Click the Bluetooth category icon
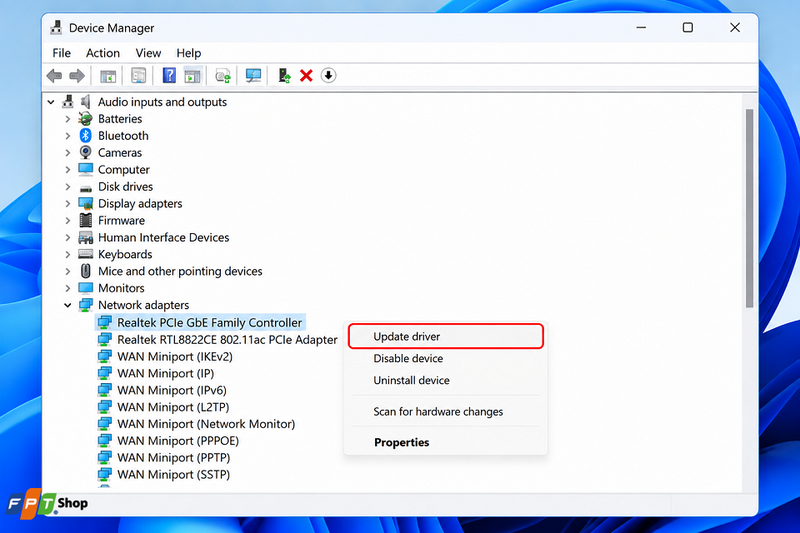The image size is (800, 533). point(85,136)
